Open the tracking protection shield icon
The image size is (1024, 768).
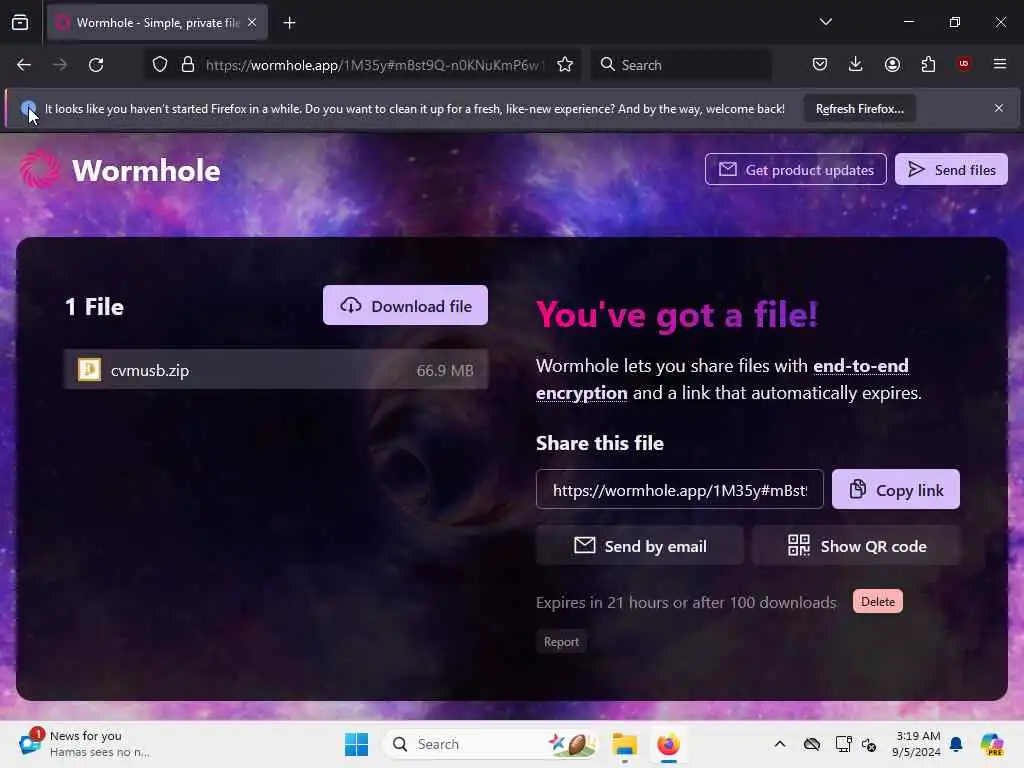160,65
